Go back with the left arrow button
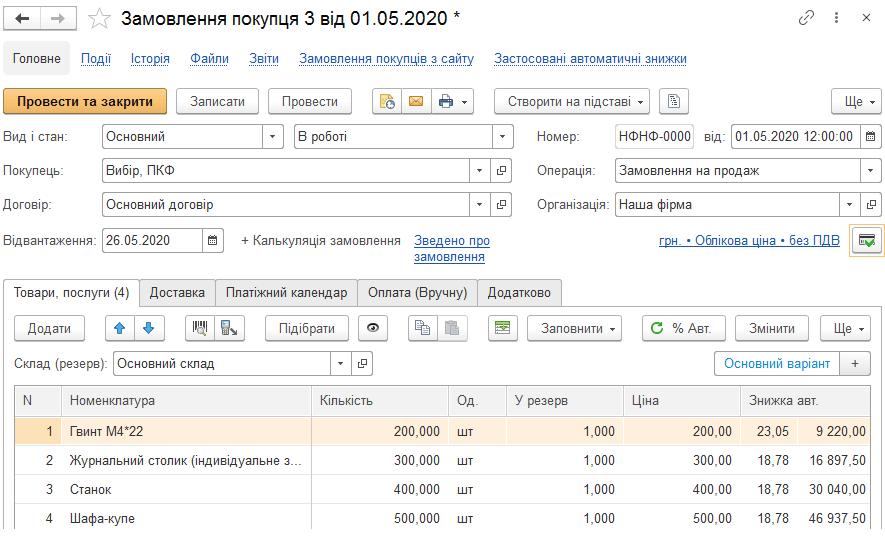Image resolution: width=885 pixels, height=538 pixels. click(22, 19)
